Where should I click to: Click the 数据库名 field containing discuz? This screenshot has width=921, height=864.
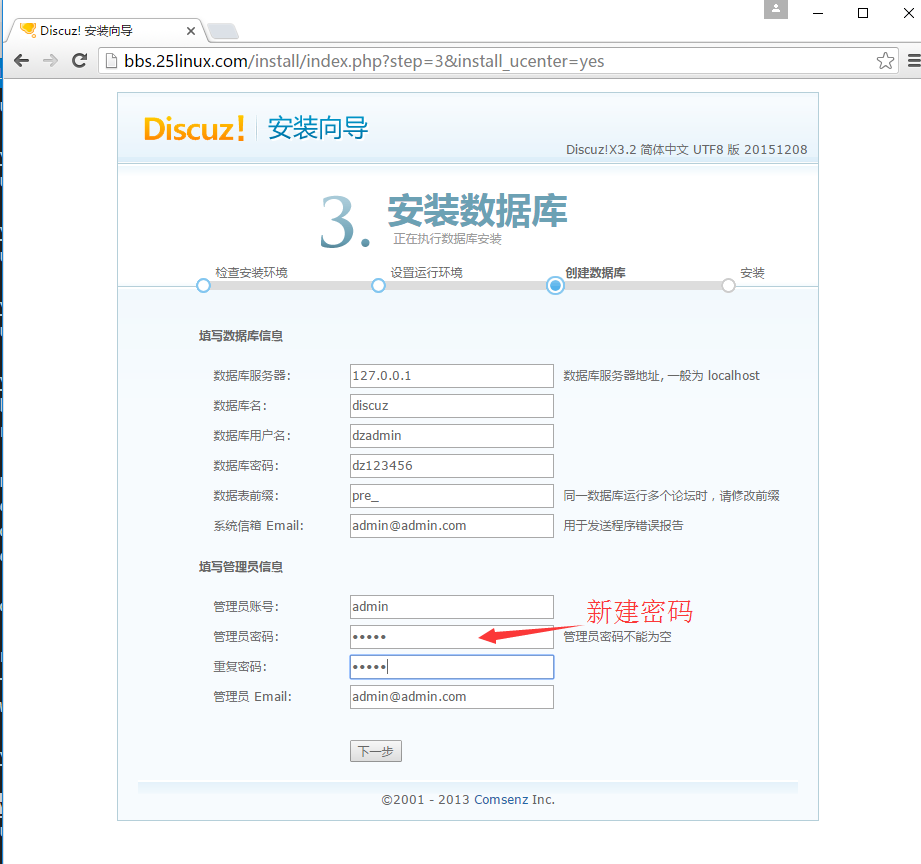[452, 406]
